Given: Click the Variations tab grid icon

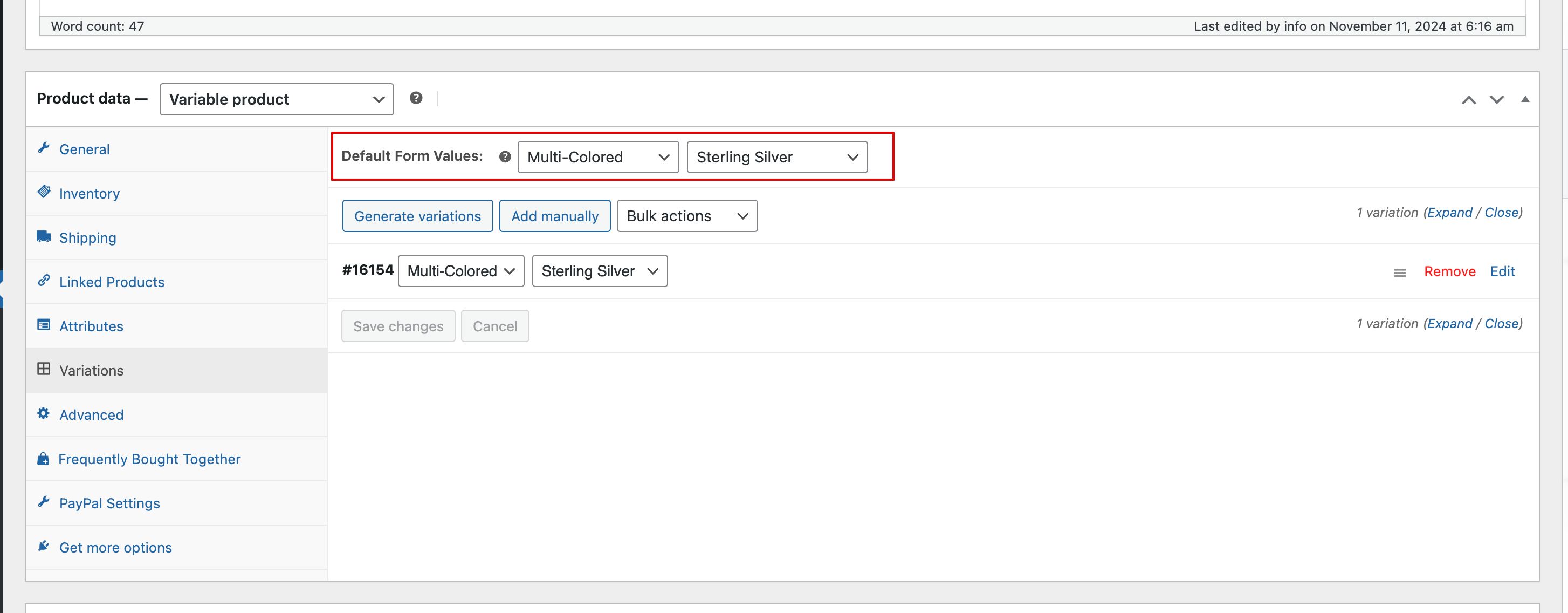Looking at the screenshot, I should (44, 369).
